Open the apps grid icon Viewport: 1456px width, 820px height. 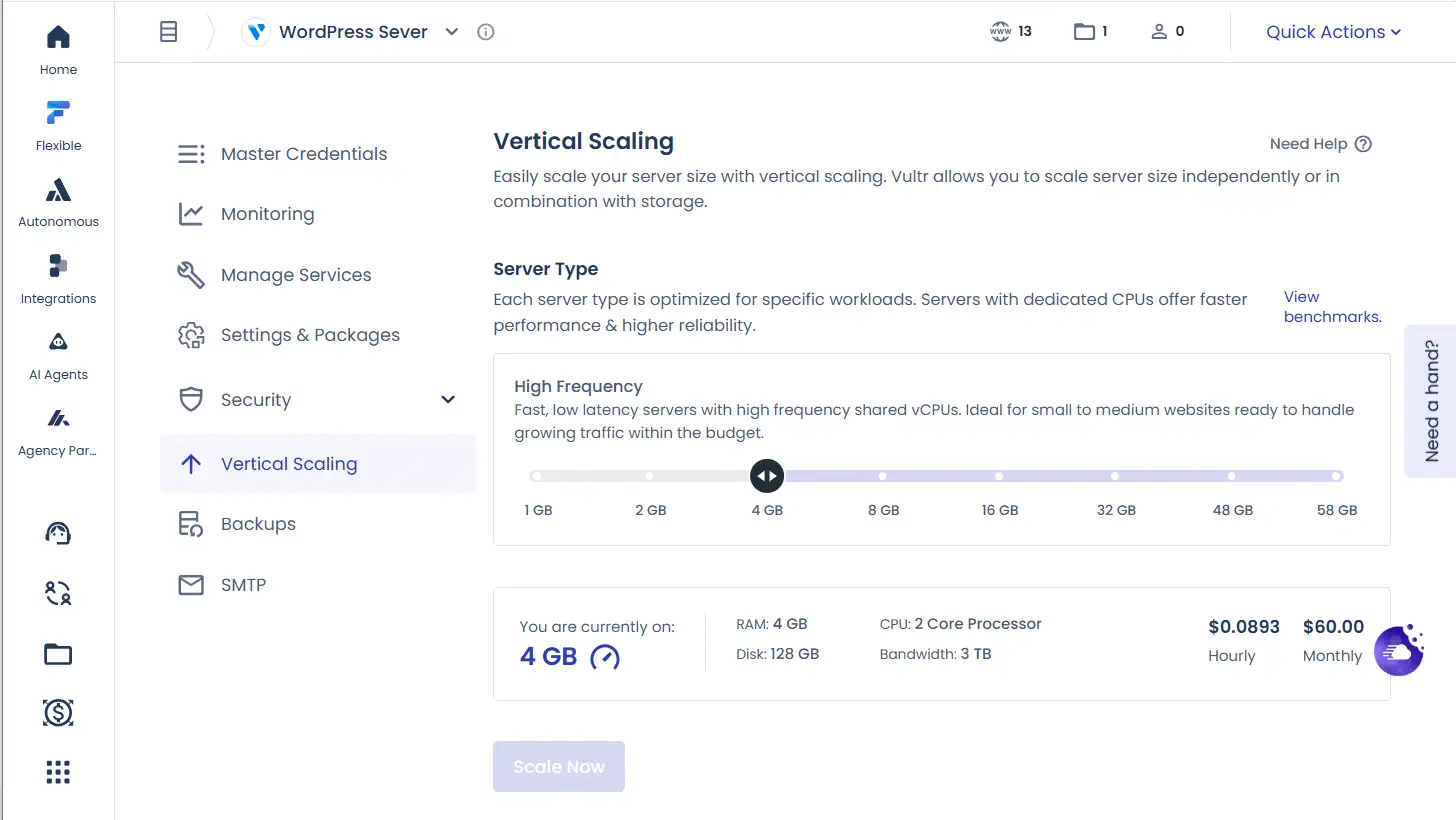click(x=58, y=772)
